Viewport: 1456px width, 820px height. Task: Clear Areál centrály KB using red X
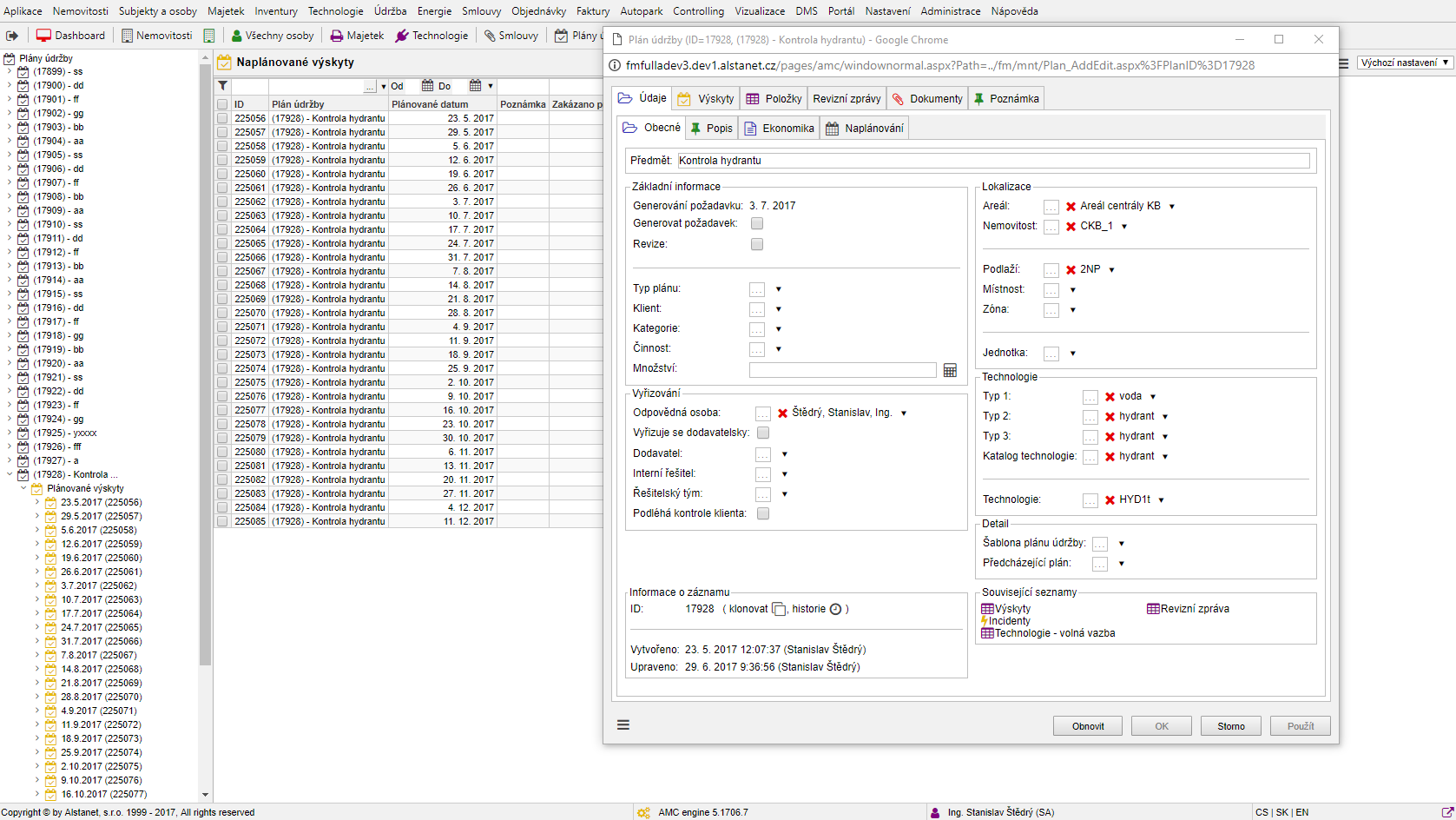[x=1071, y=207]
